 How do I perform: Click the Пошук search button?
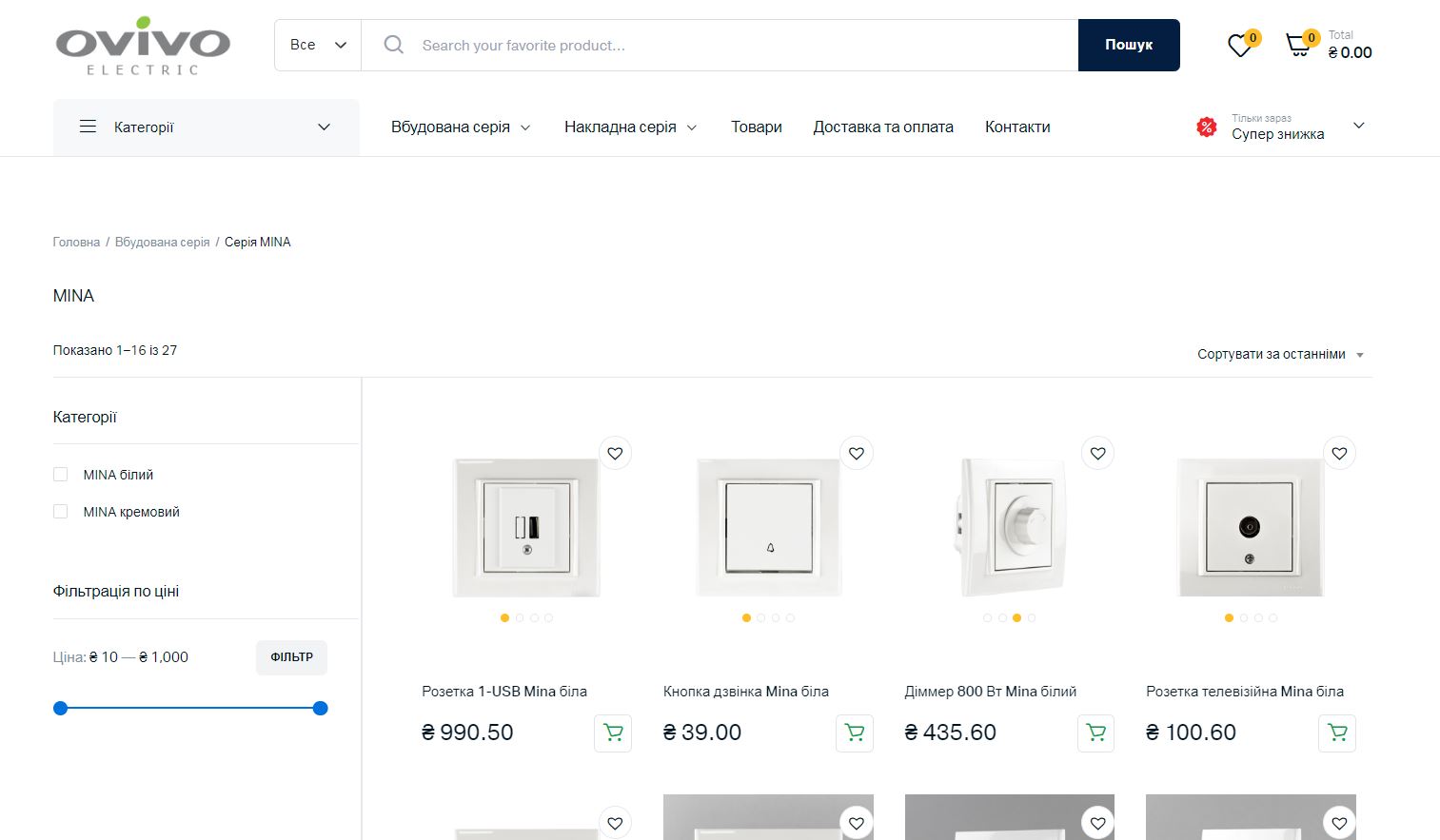[x=1129, y=45]
